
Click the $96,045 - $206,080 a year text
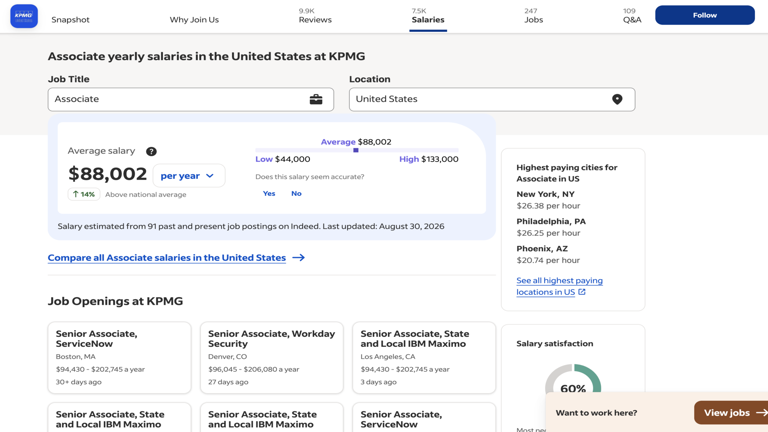(x=254, y=369)
